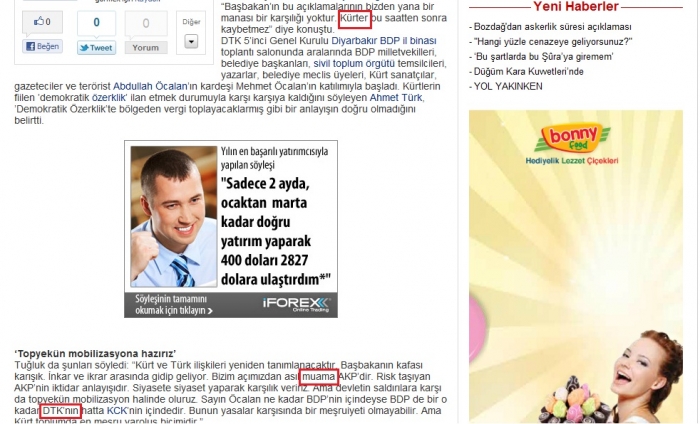Open headline 'Düğüm Kara Kuvvetleri'nde'
This screenshot has width=700, height=424.
tap(529, 71)
